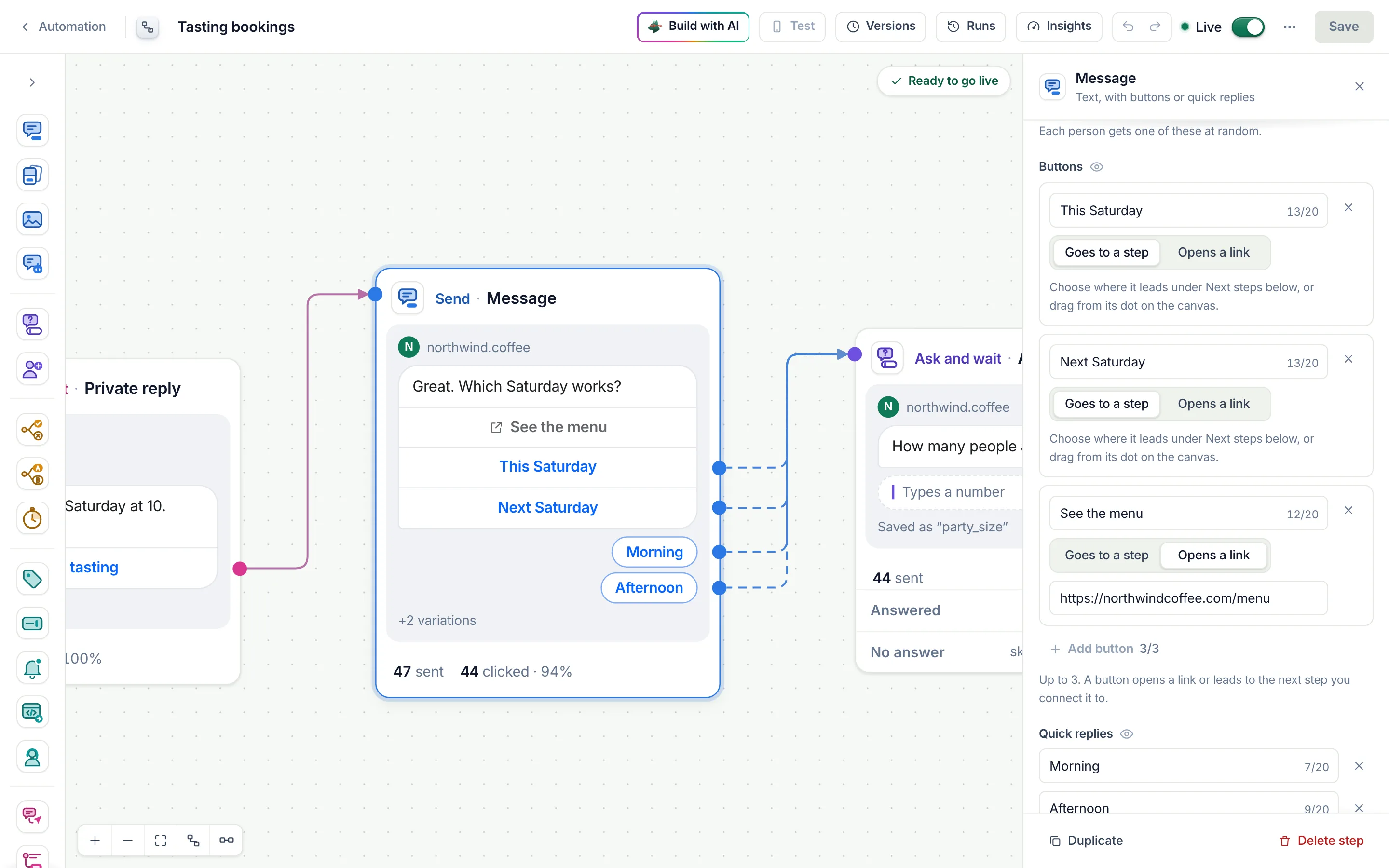
Task: Click the Save button
Action: point(1344,27)
